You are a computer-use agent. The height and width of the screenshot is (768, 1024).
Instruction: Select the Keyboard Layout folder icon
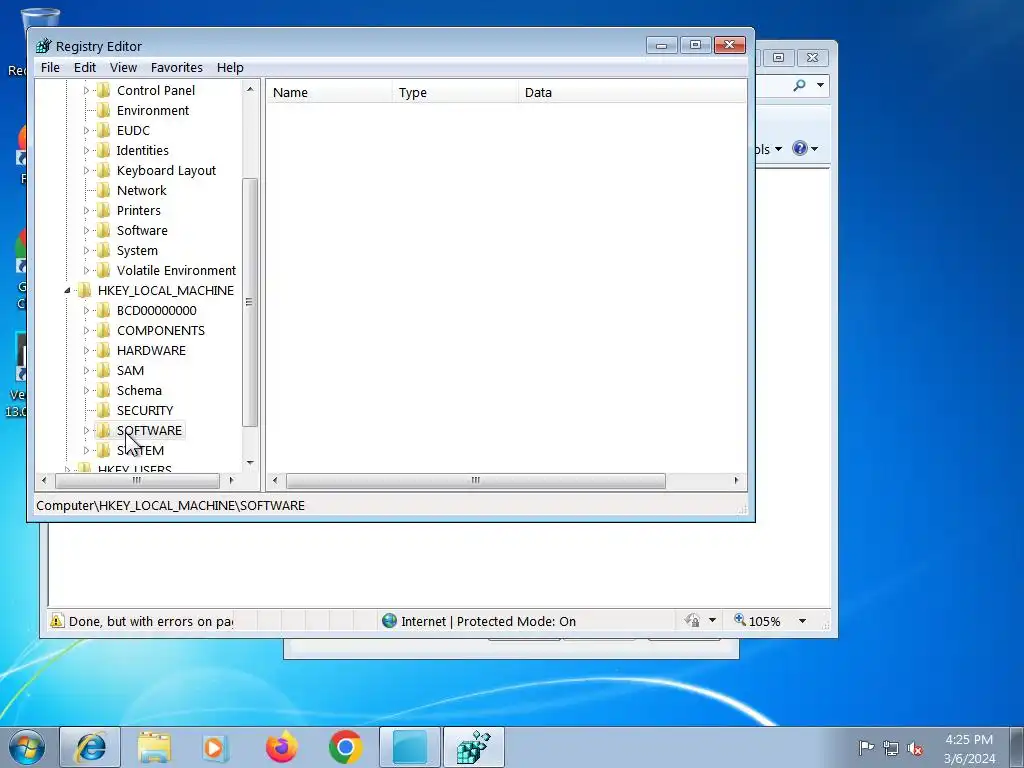[x=103, y=170]
